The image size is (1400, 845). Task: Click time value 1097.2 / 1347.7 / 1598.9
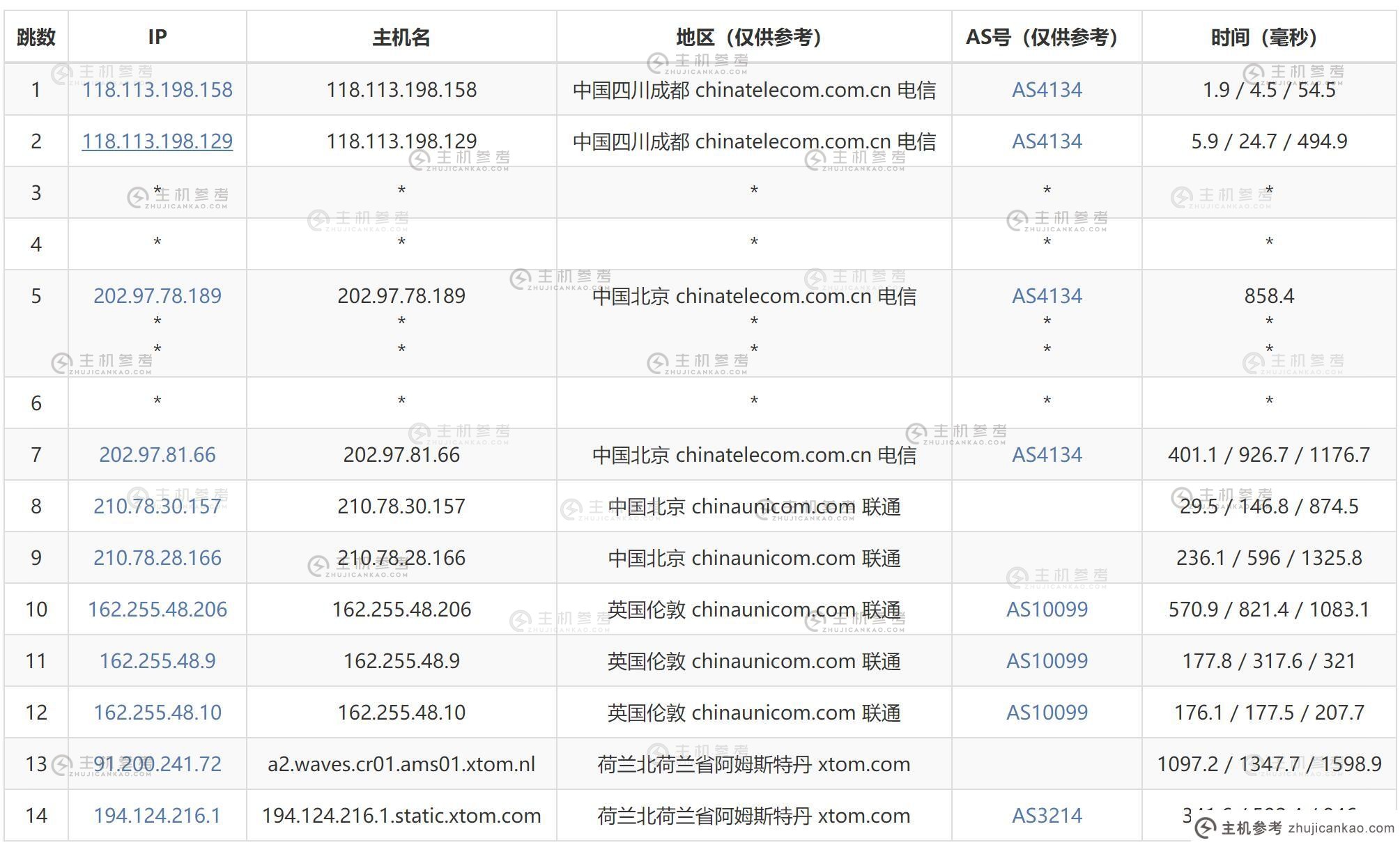tap(1269, 764)
